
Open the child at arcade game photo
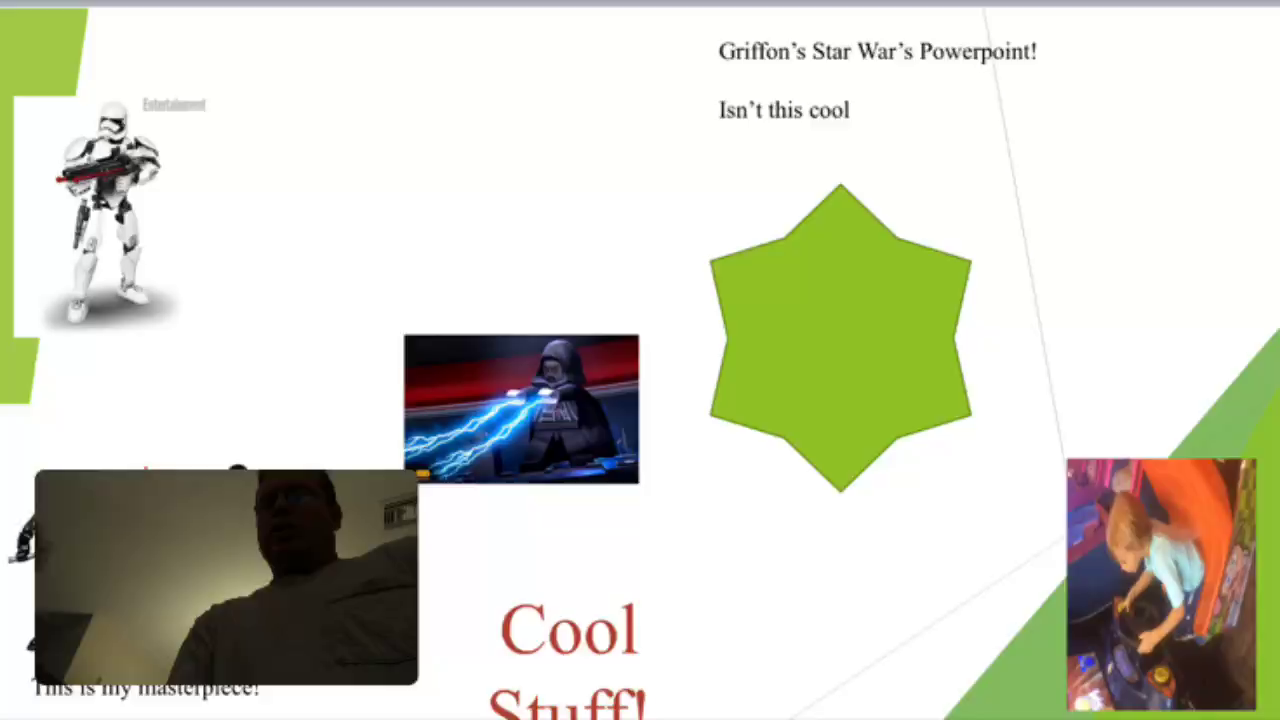[x=1161, y=584]
